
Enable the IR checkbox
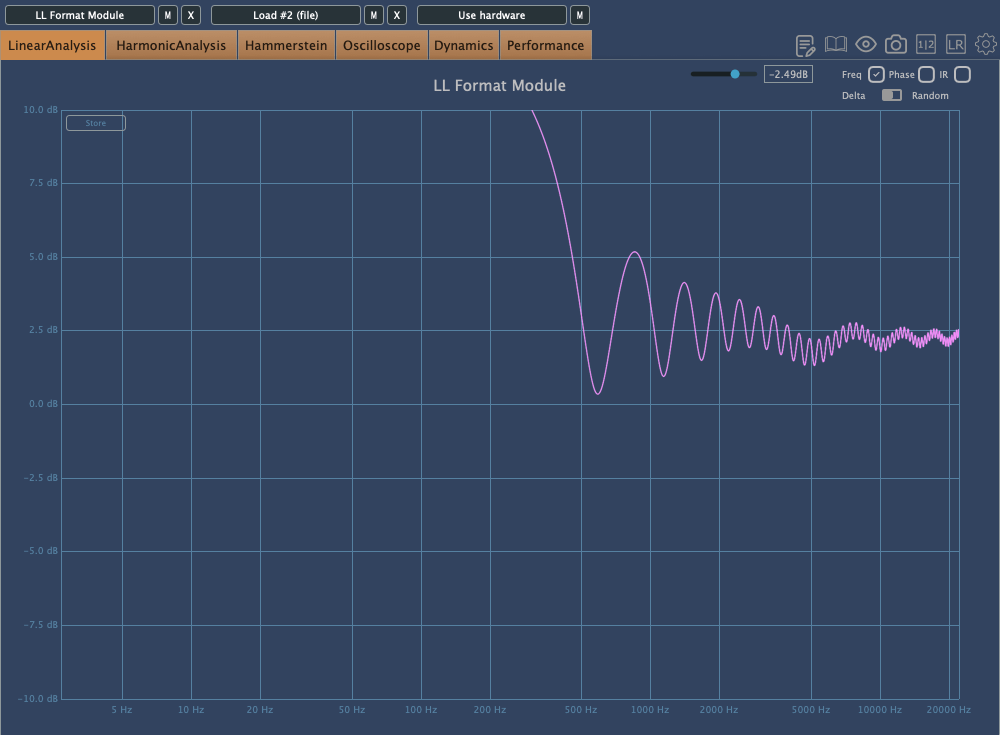click(x=962, y=74)
